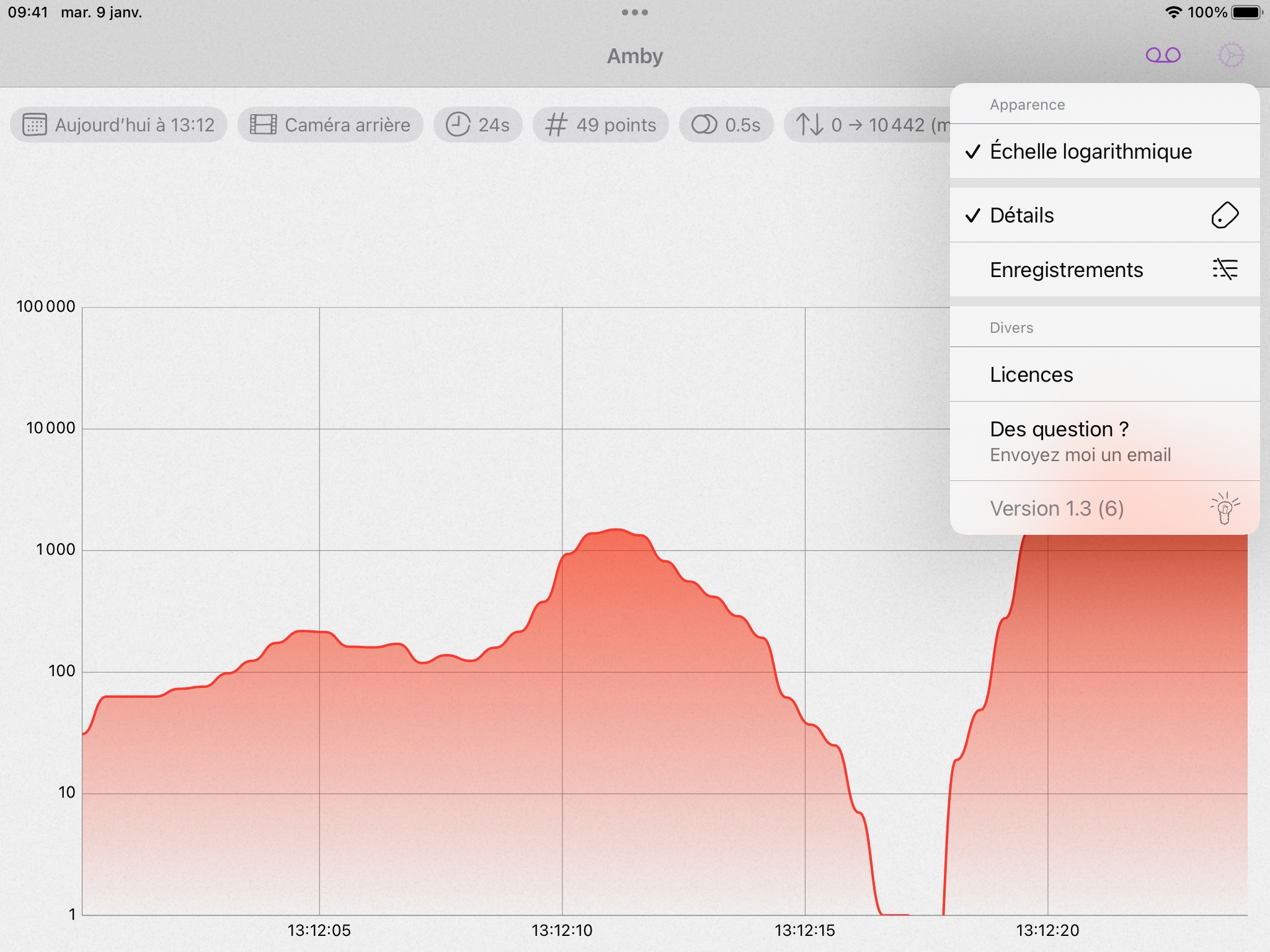Tap the '100 000' y-axis label
This screenshot has width=1270, height=952.
tap(45, 306)
